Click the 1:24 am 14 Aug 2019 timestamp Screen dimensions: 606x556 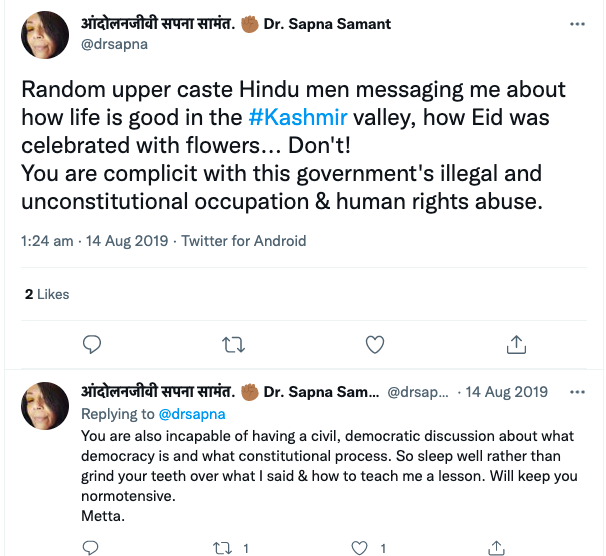click(96, 241)
